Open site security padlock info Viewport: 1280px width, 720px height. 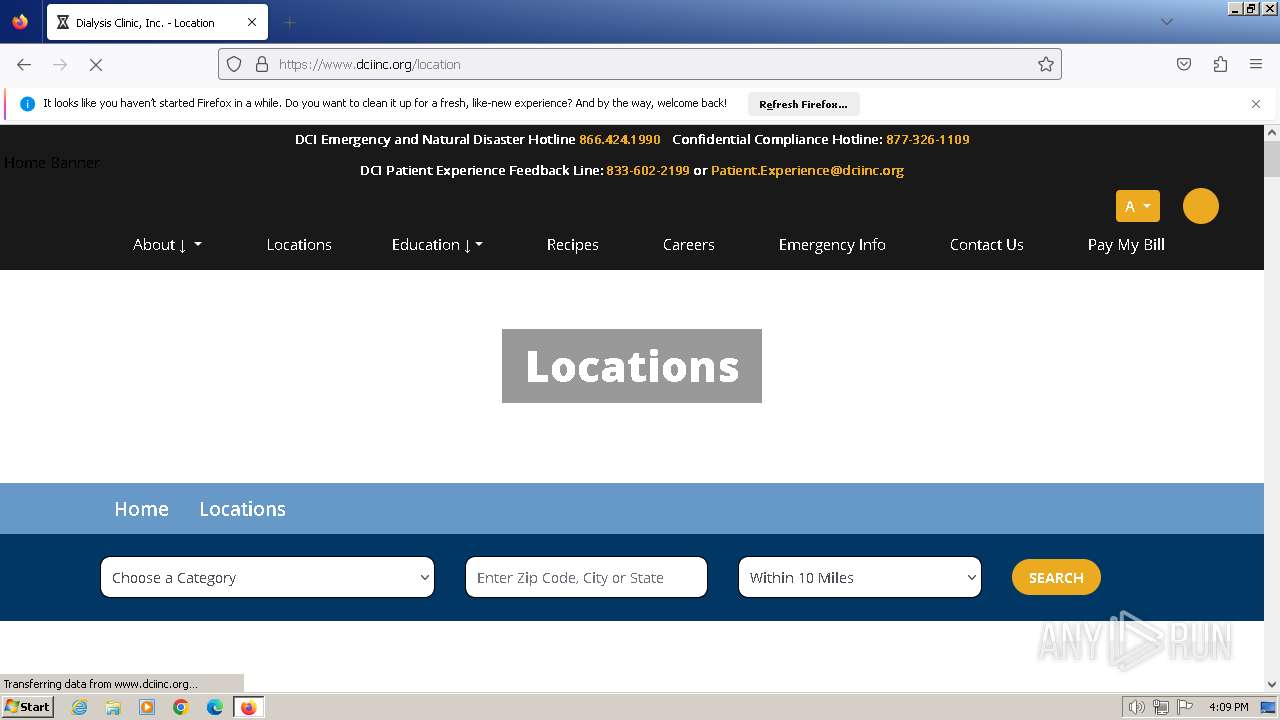[262, 64]
